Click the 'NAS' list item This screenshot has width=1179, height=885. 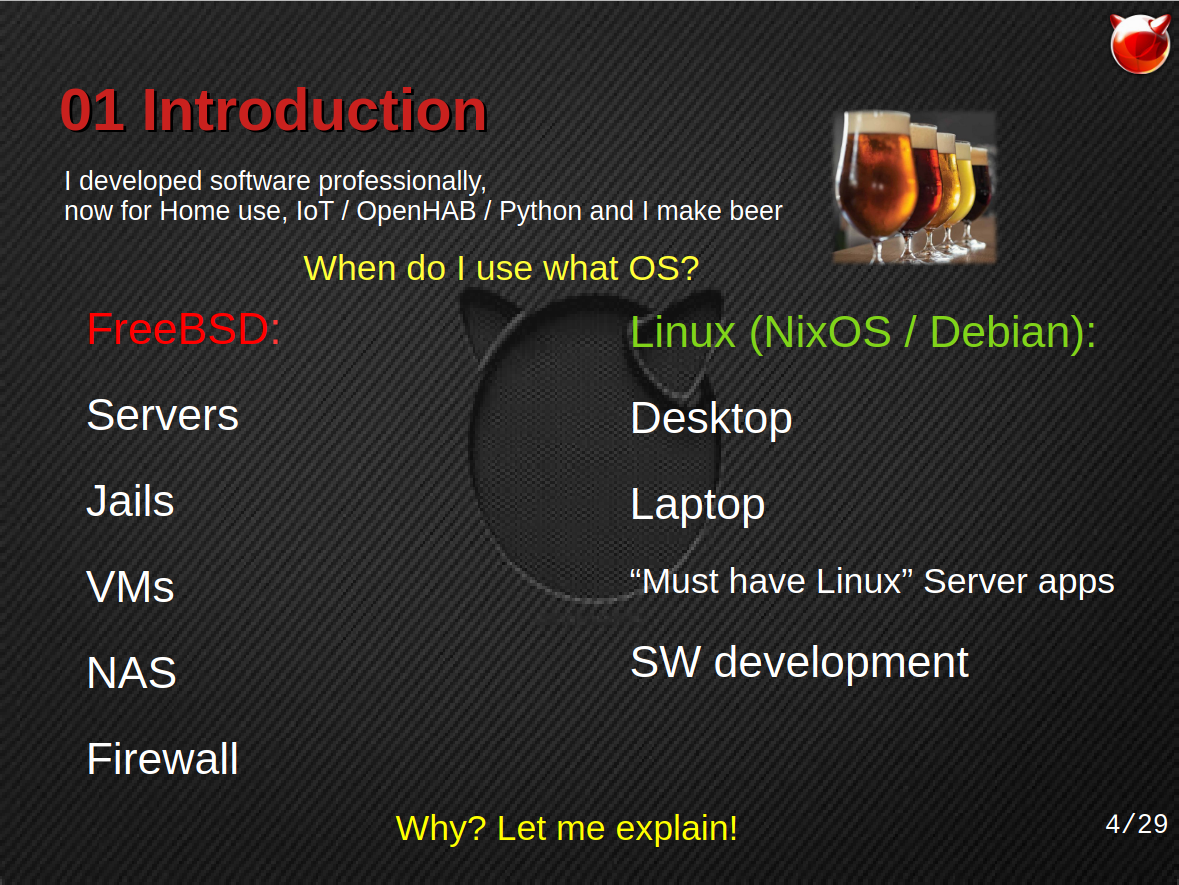click(131, 673)
